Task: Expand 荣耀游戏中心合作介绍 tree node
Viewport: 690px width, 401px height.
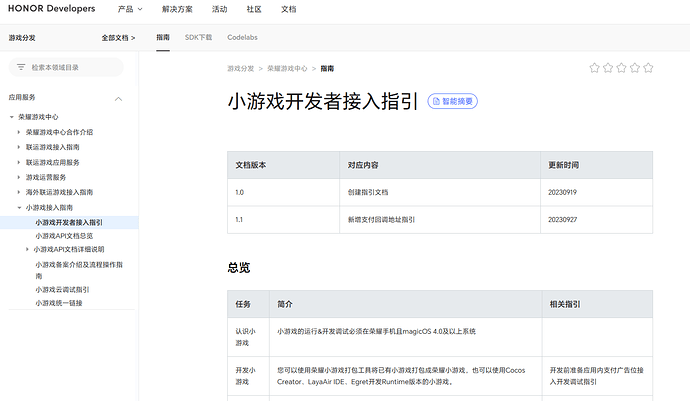Action: (18, 132)
